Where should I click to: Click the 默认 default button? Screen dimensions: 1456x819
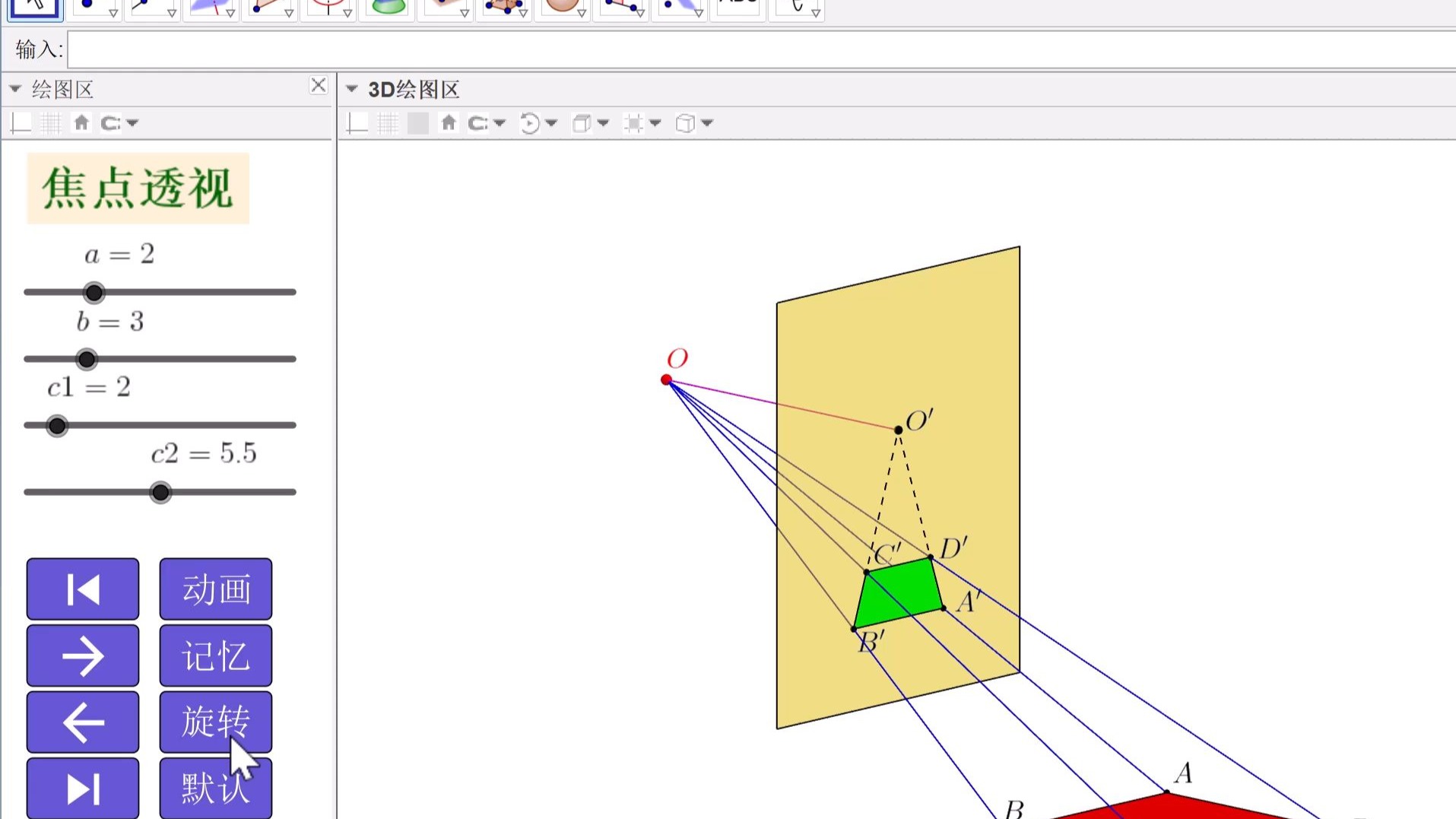(216, 788)
